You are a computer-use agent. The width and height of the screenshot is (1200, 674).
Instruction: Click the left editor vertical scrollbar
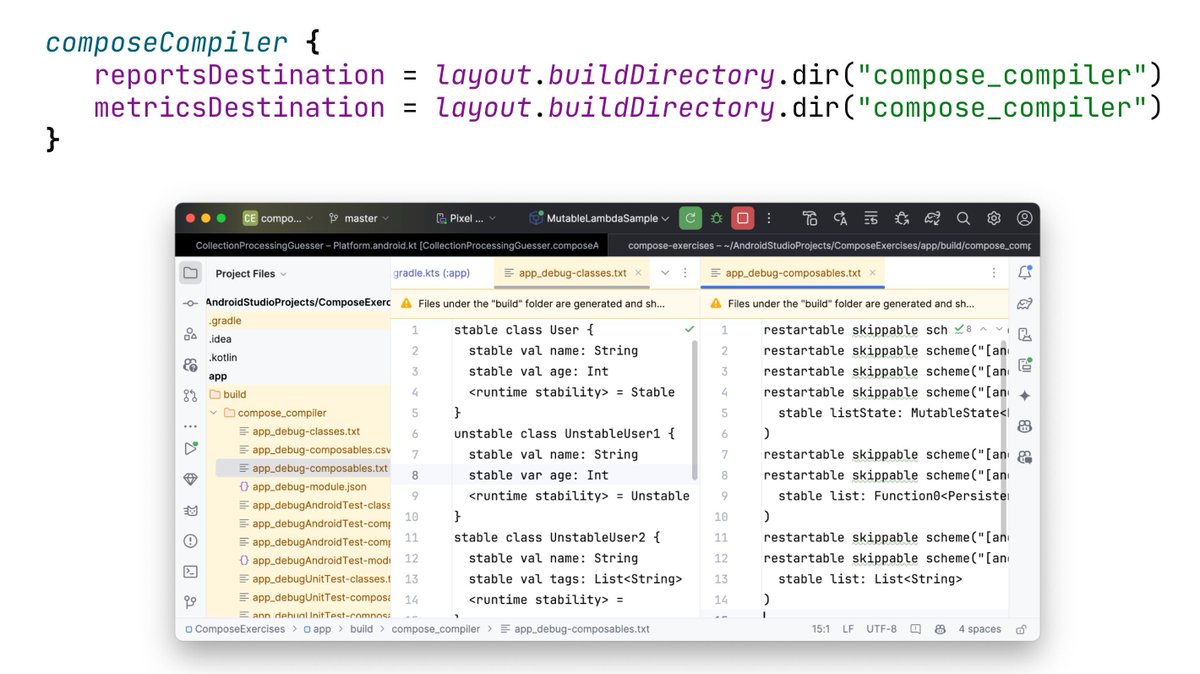tap(695, 410)
